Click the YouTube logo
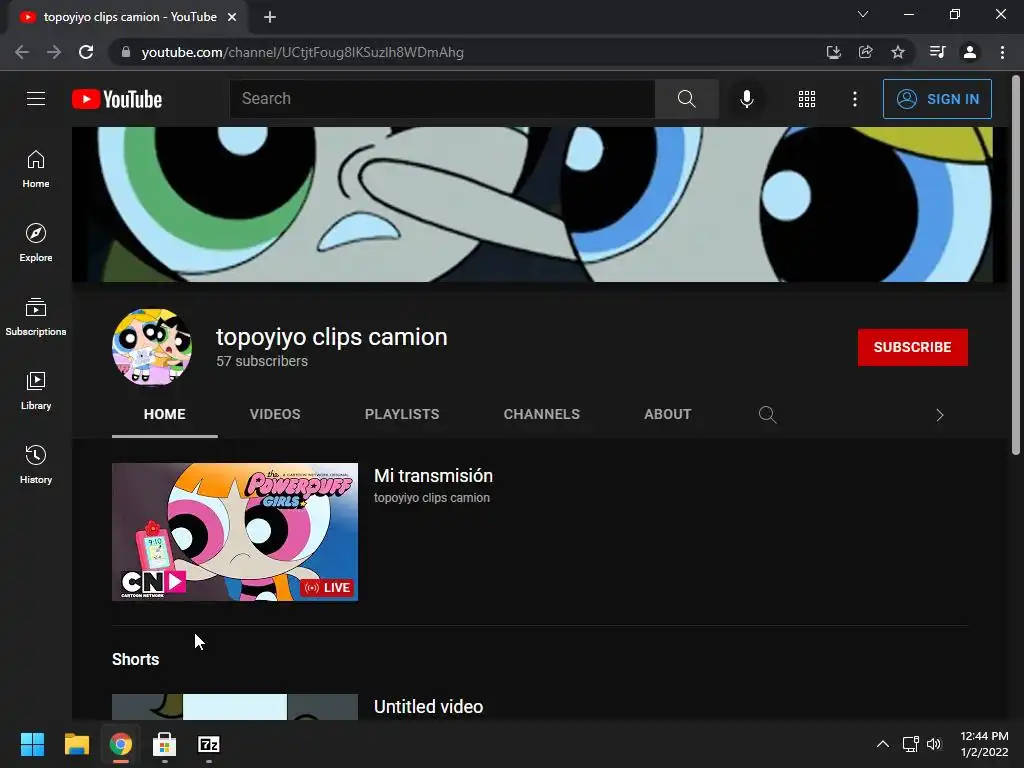This screenshot has height=768, width=1024. click(117, 99)
